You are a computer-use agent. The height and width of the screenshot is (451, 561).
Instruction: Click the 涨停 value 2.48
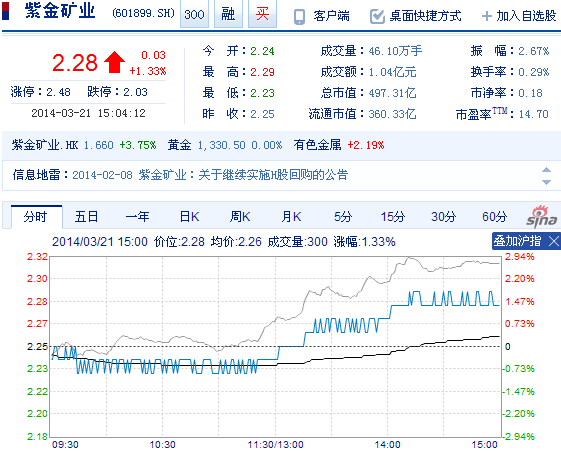(x=58, y=92)
